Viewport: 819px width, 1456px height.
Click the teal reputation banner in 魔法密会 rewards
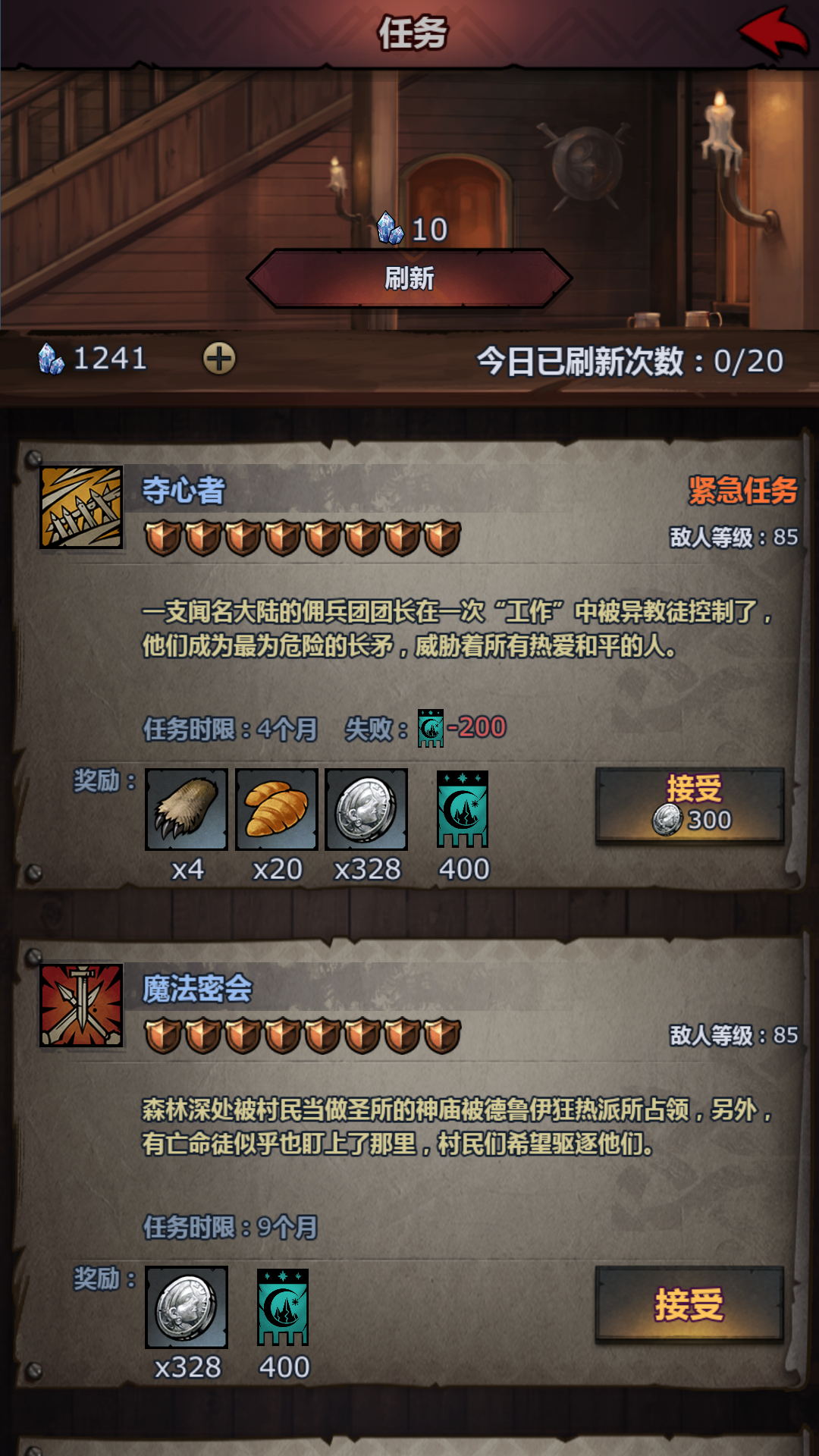tap(283, 1307)
